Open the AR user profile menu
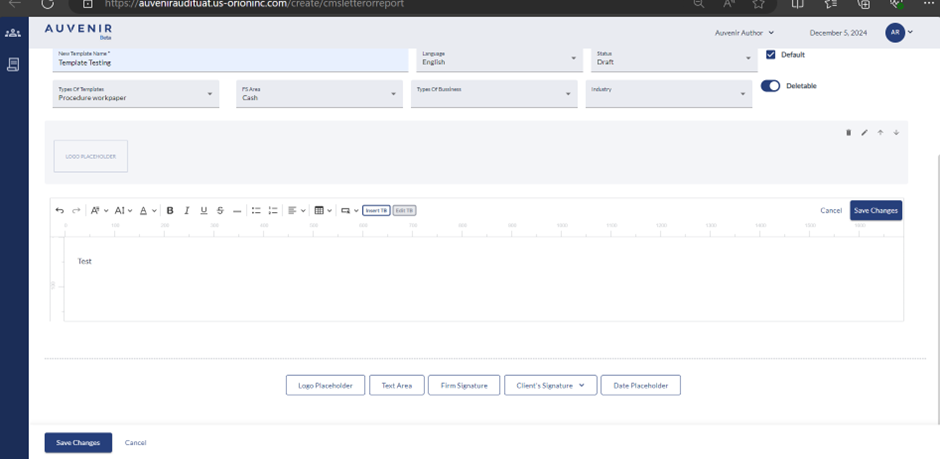Viewport: 940px width, 459px height. 899,33
